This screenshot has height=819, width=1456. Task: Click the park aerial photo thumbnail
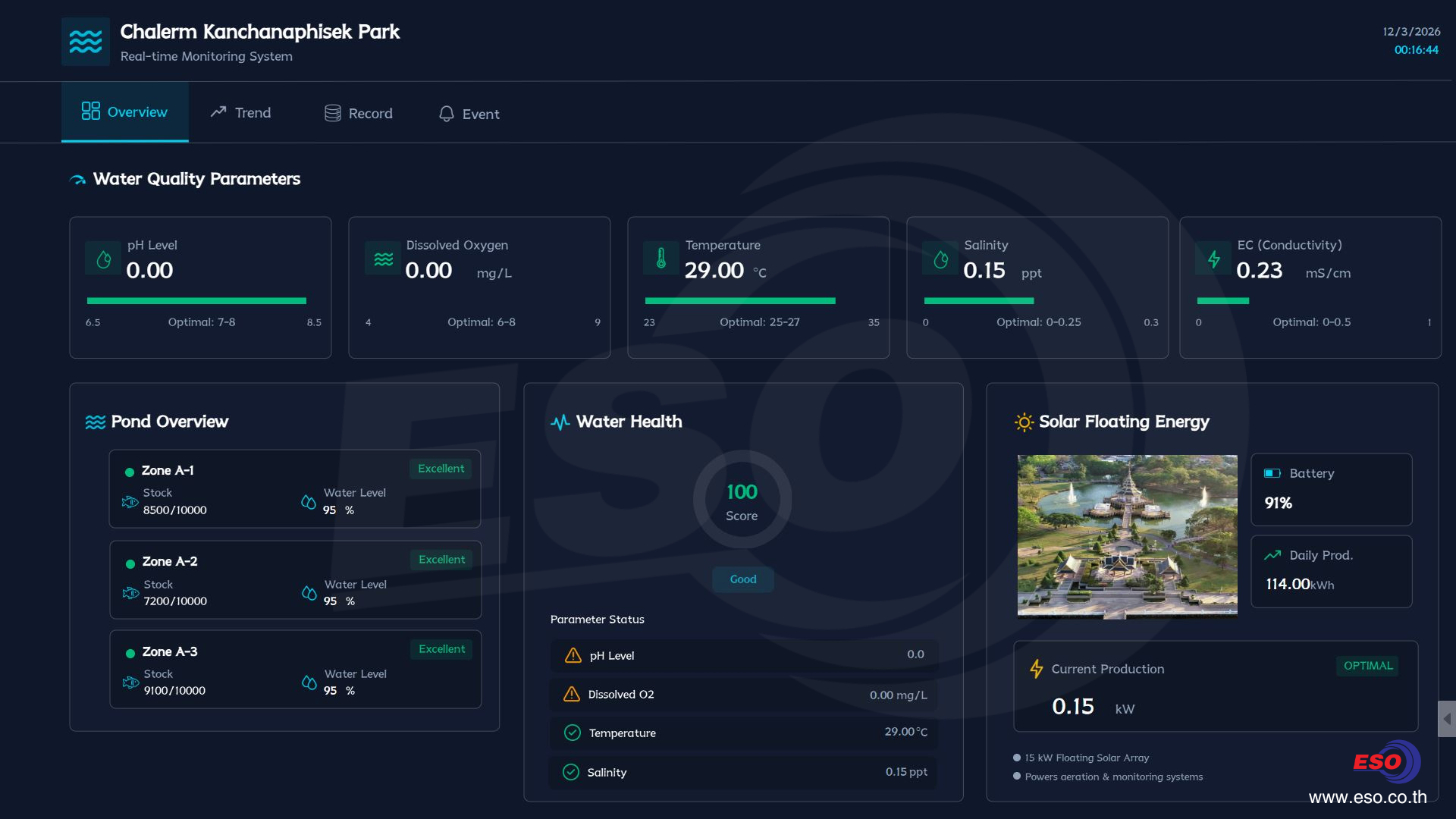(x=1127, y=536)
